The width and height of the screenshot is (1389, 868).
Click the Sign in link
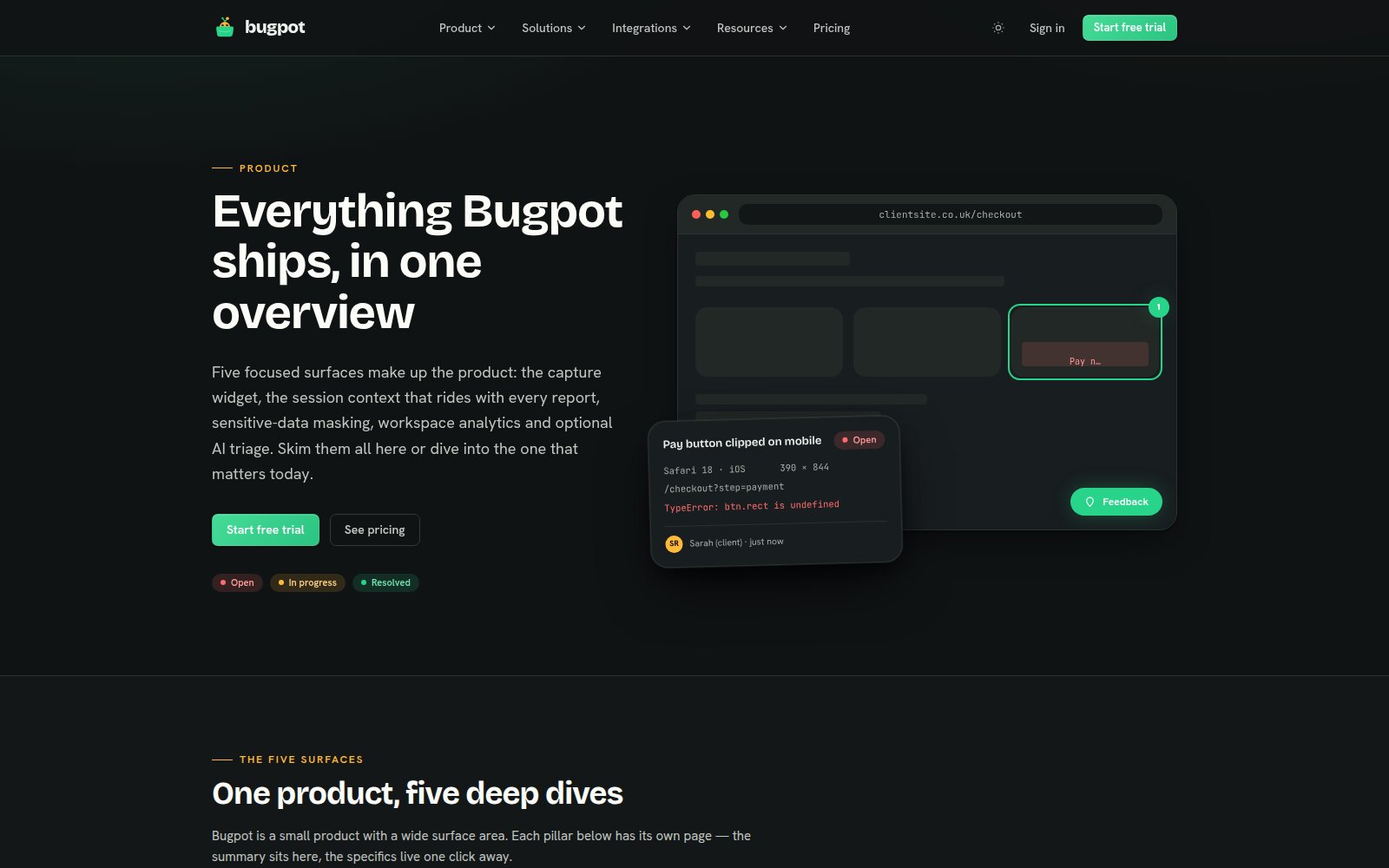pos(1047,28)
